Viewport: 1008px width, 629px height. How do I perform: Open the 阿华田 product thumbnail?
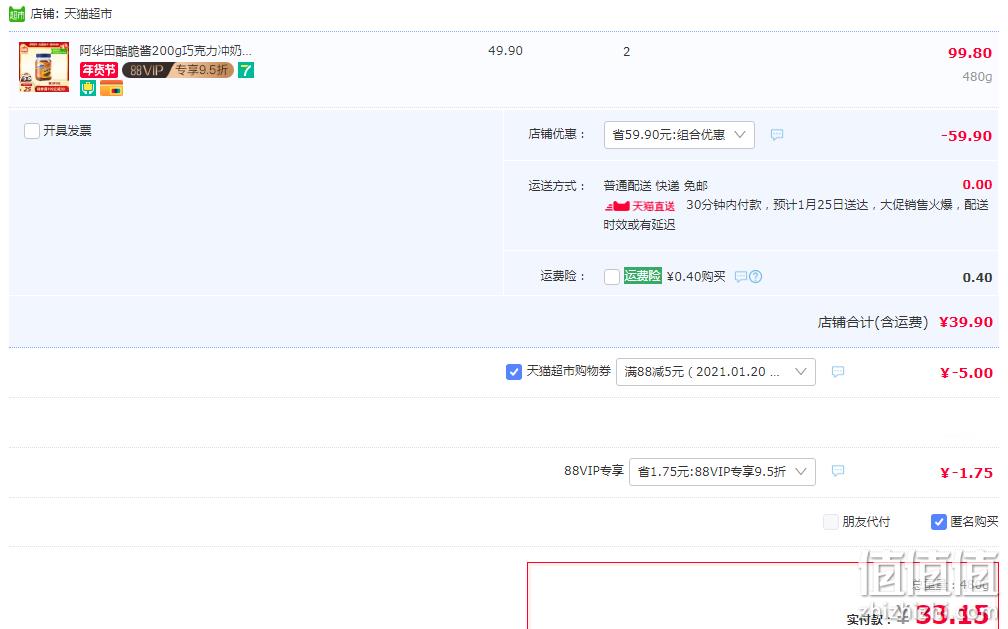tap(44, 67)
